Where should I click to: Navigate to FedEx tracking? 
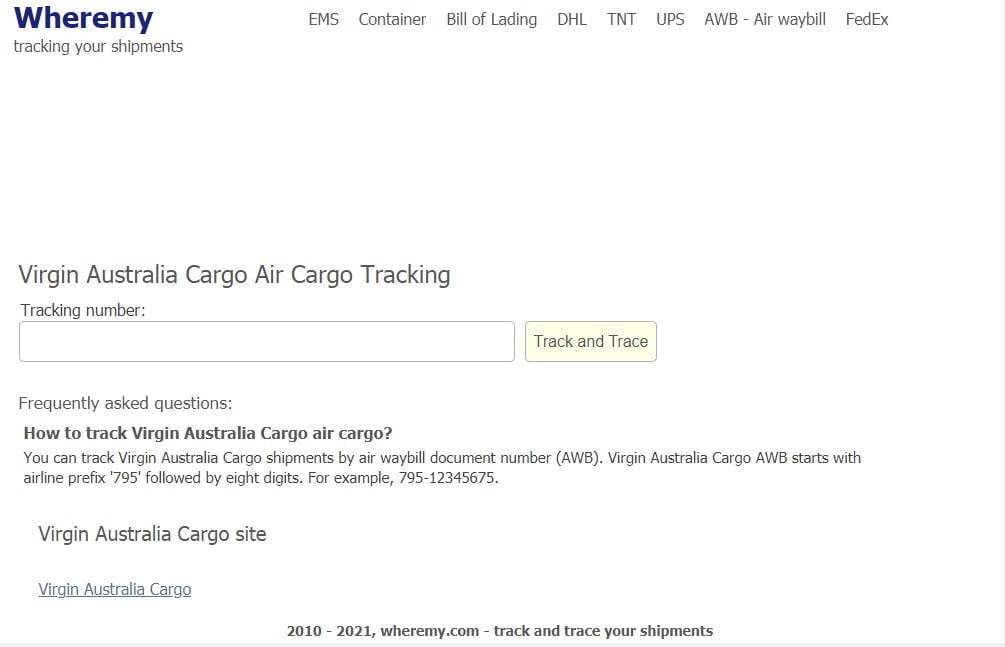point(867,19)
